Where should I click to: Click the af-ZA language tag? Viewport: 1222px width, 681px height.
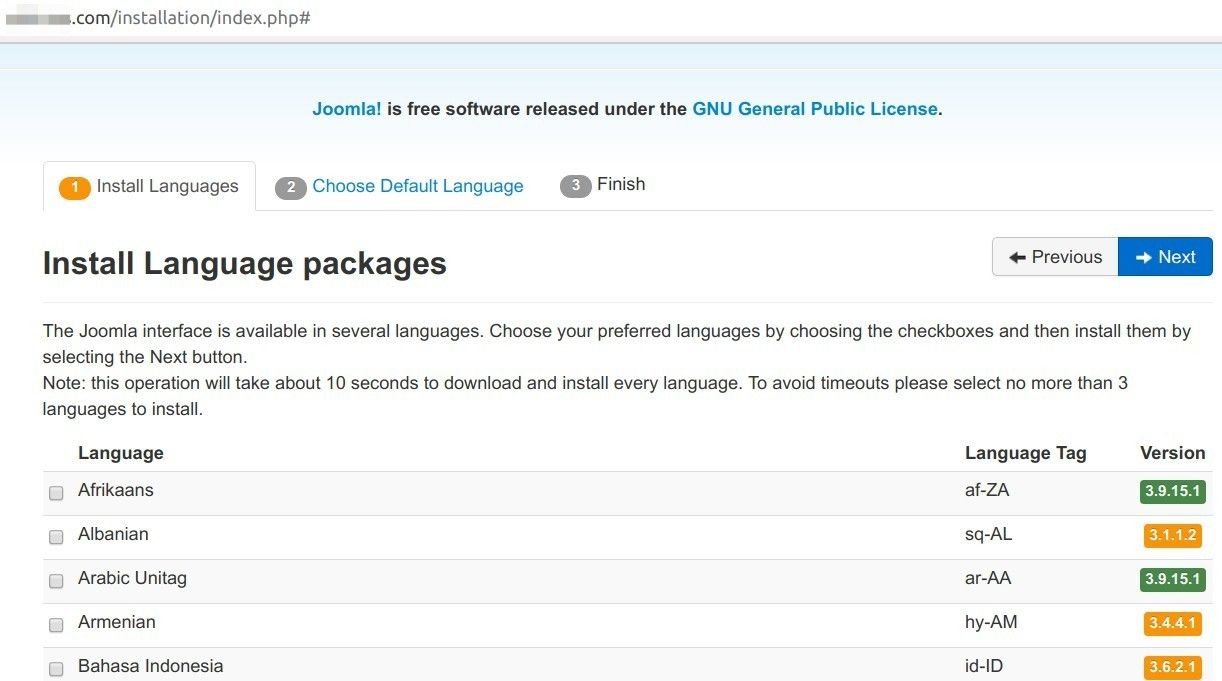(x=987, y=490)
